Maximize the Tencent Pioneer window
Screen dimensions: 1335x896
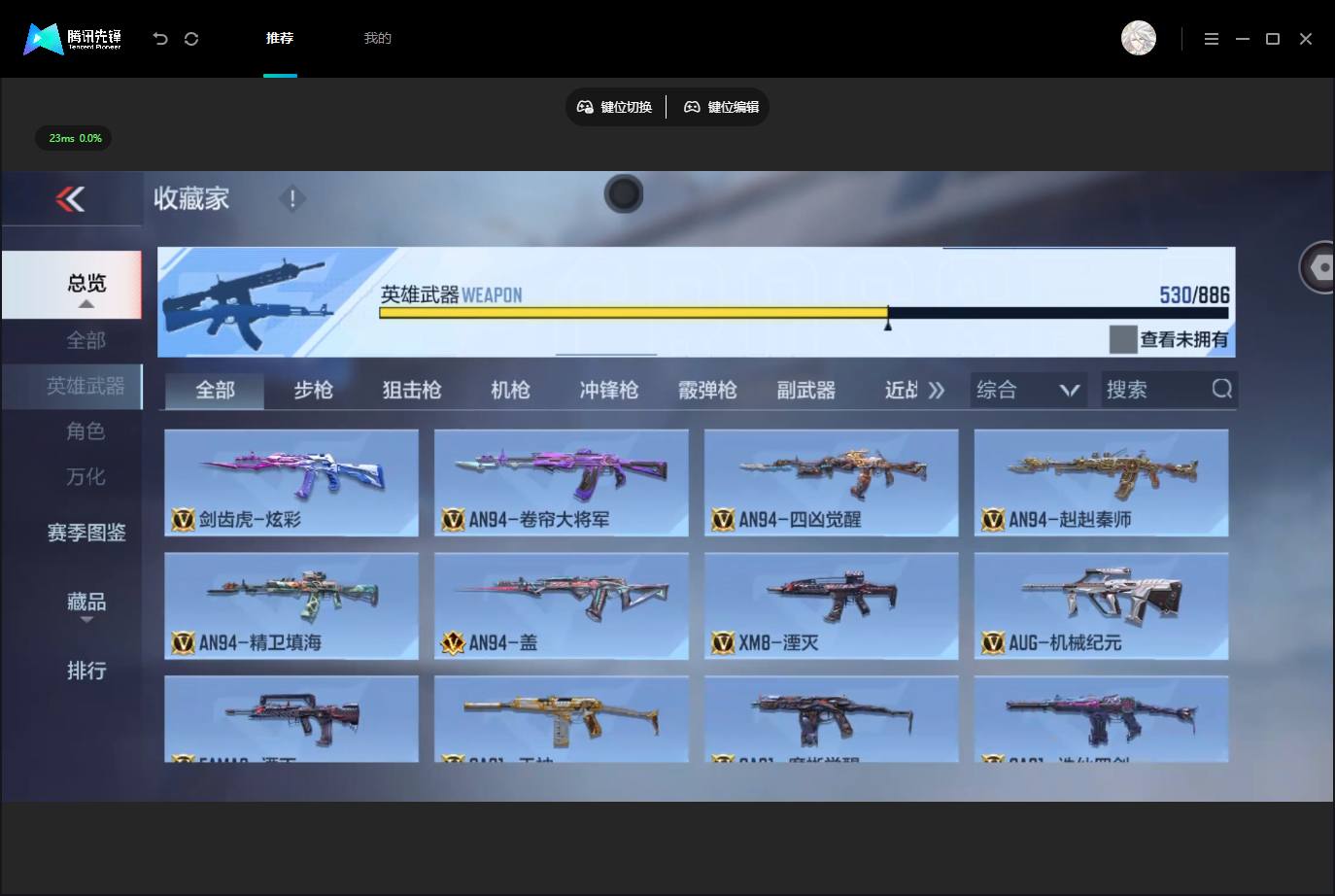tap(1273, 39)
